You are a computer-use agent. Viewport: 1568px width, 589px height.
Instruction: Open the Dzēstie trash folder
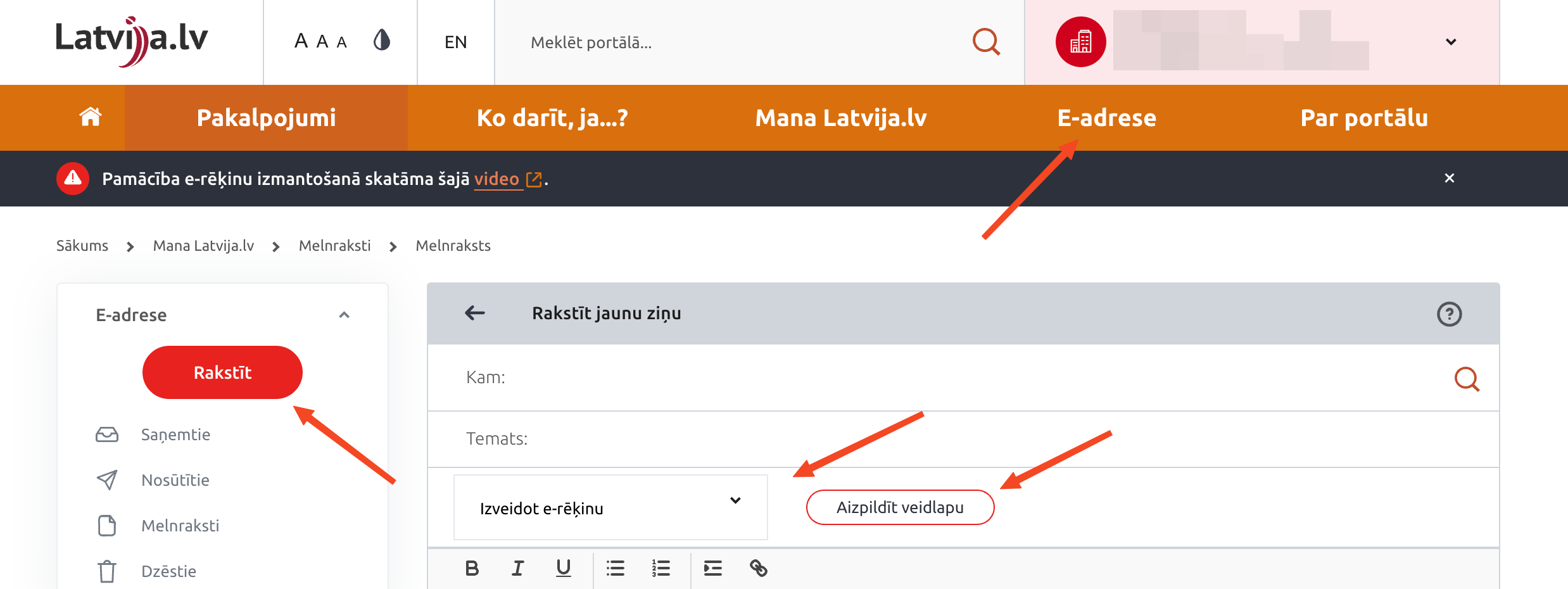coord(168,571)
